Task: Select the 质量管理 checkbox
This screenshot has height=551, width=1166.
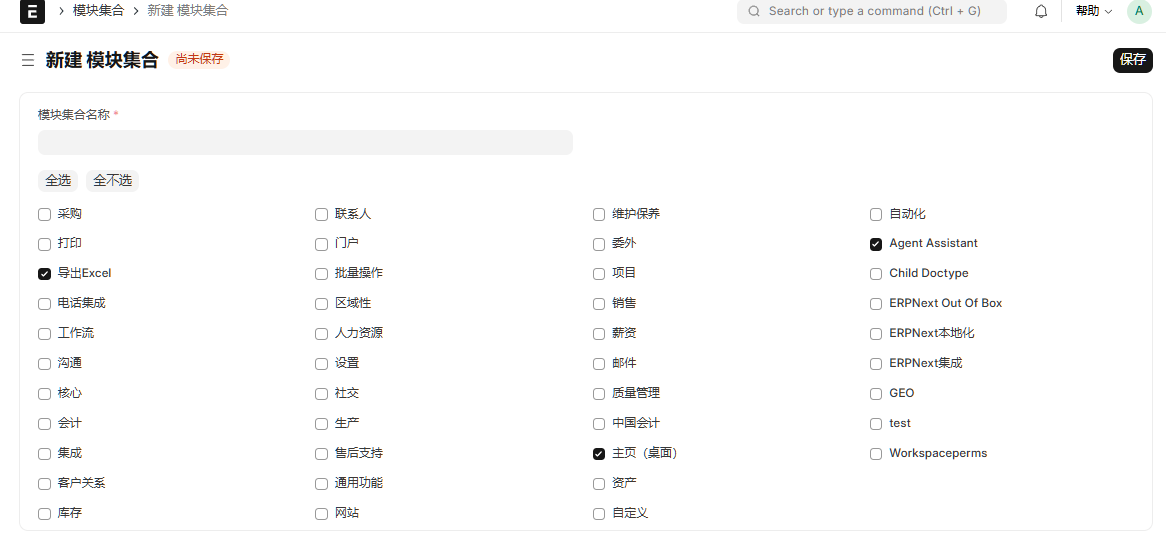Action: [x=599, y=394]
